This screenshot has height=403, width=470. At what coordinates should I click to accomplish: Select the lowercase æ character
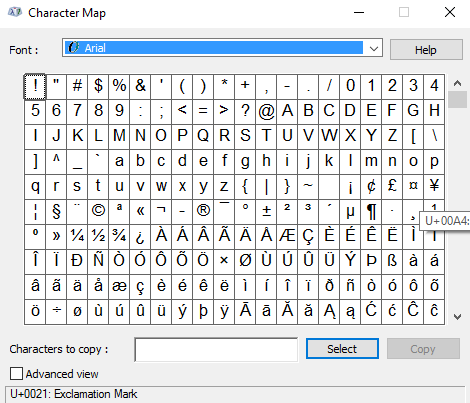tap(119, 287)
